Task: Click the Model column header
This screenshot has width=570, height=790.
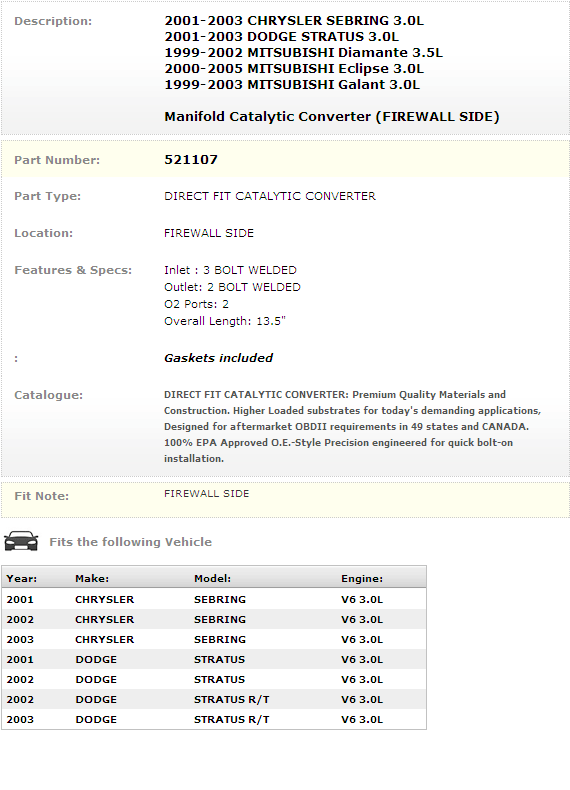Action: point(212,578)
